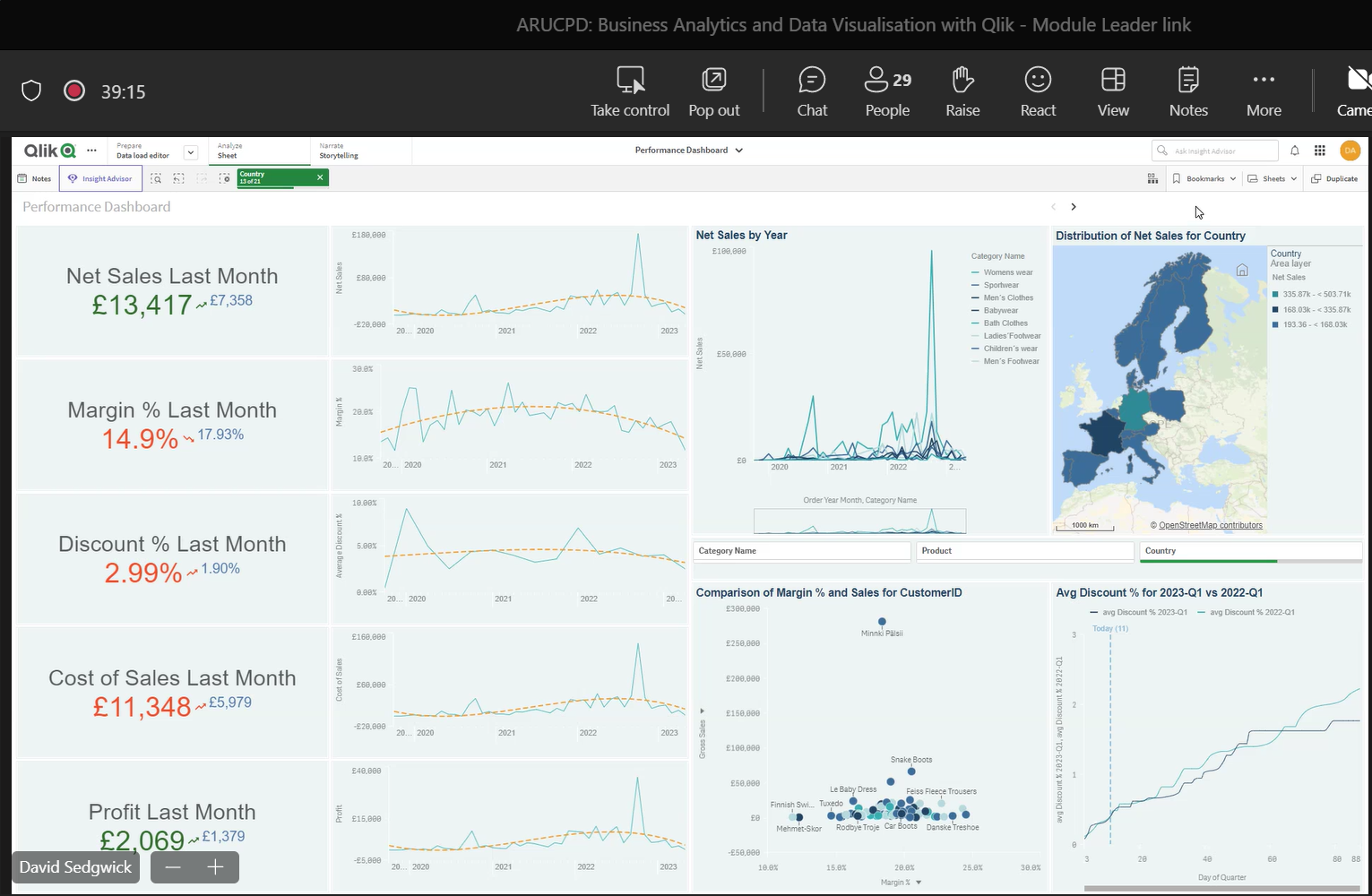Click Take control of sharing
Viewport: 1372px width, 896px height.
pyautogui.click(x=630, y=90)
